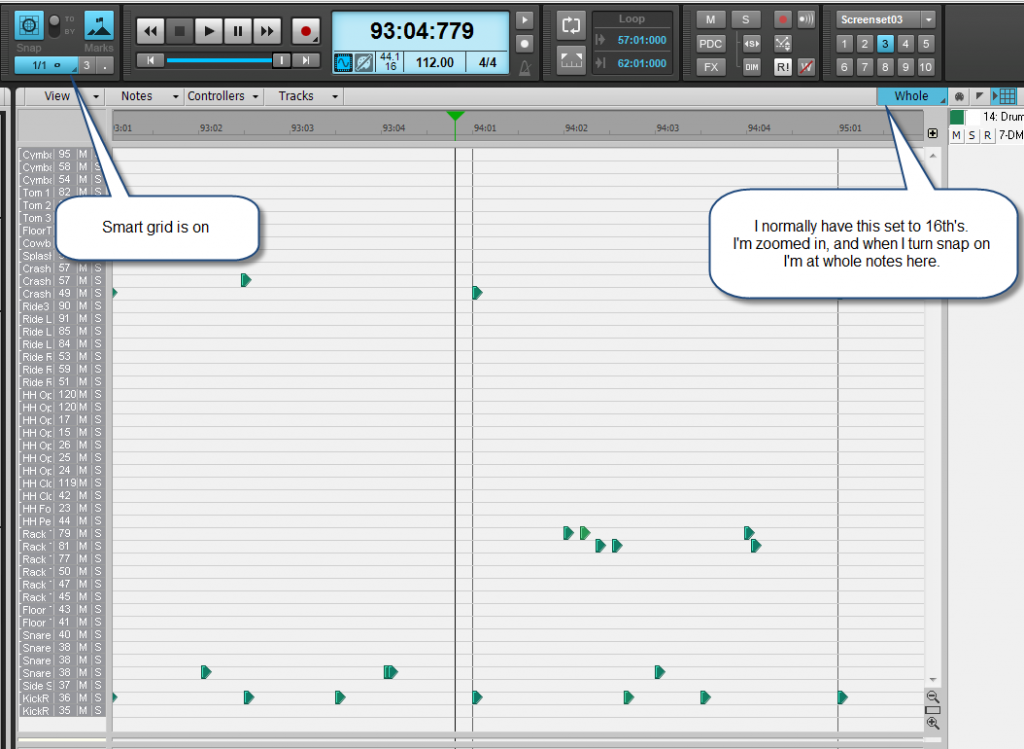Click the FX bypass button
The width and height of the screenshot is (1024, 749).
pos(710,67)
